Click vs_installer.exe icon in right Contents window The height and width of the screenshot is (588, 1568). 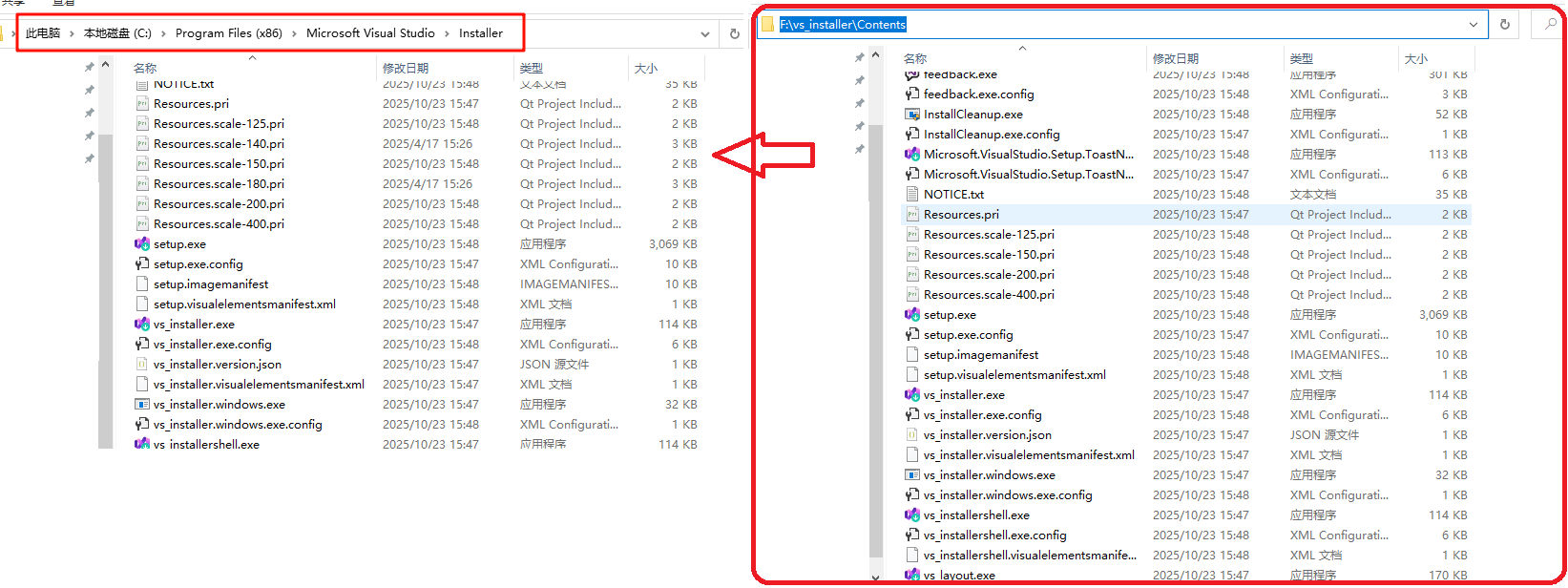pos(912,395)
